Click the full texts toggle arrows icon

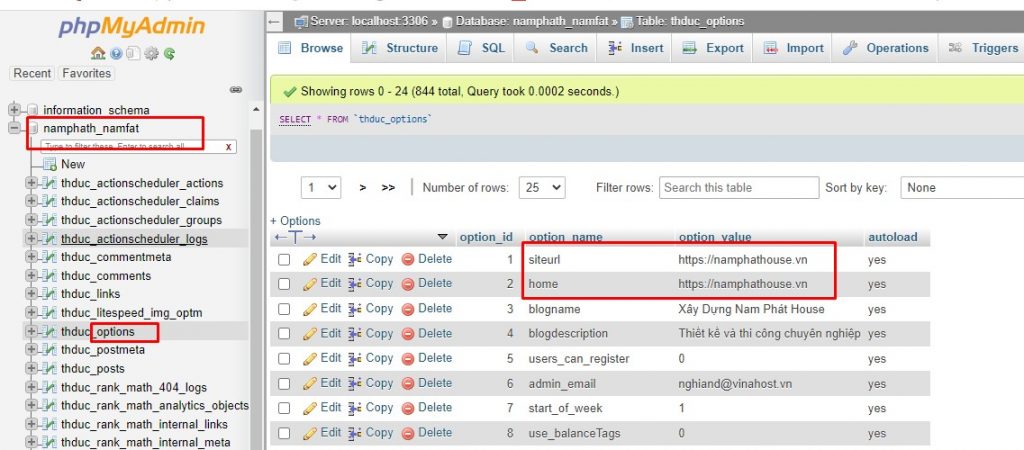pos(295,237)
